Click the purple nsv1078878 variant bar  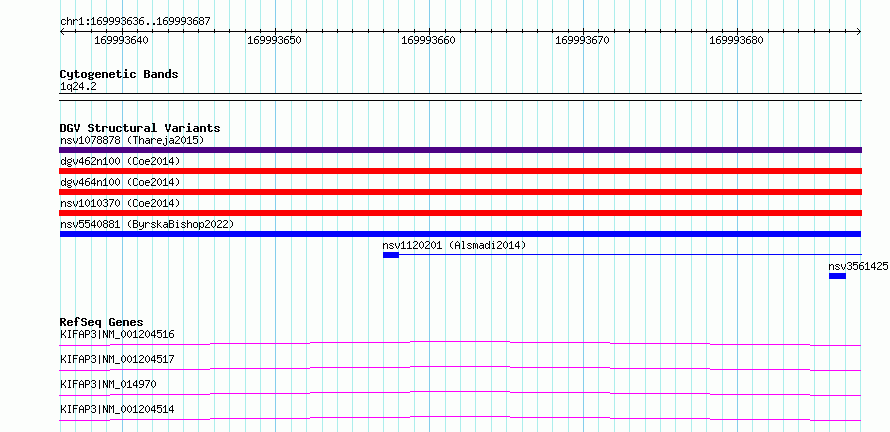460,150
